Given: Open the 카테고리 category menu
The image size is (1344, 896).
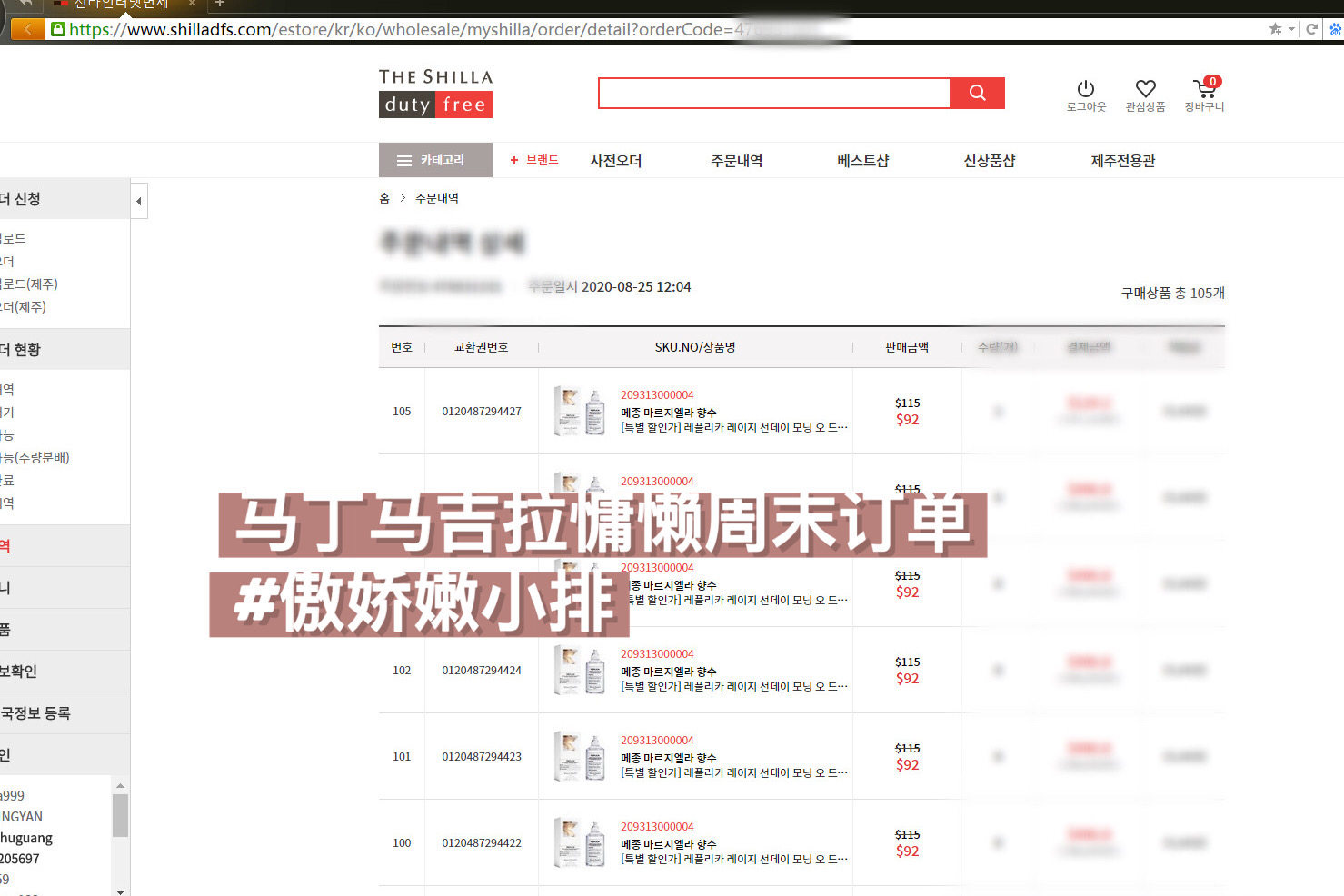Looking at the screenshot, I should (435, 160).
